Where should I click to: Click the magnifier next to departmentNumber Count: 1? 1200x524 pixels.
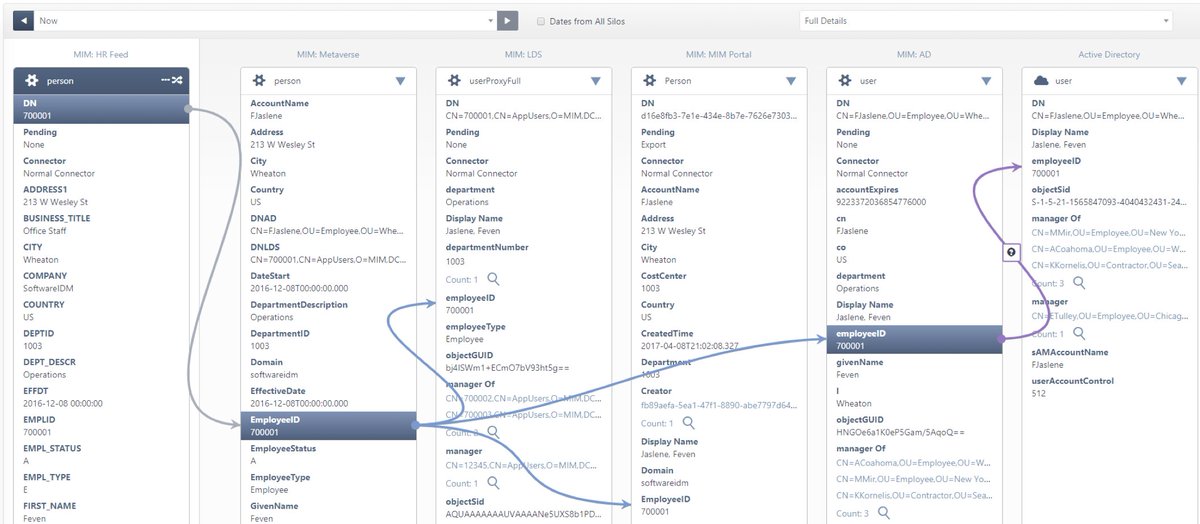click(x=493, y=280)
